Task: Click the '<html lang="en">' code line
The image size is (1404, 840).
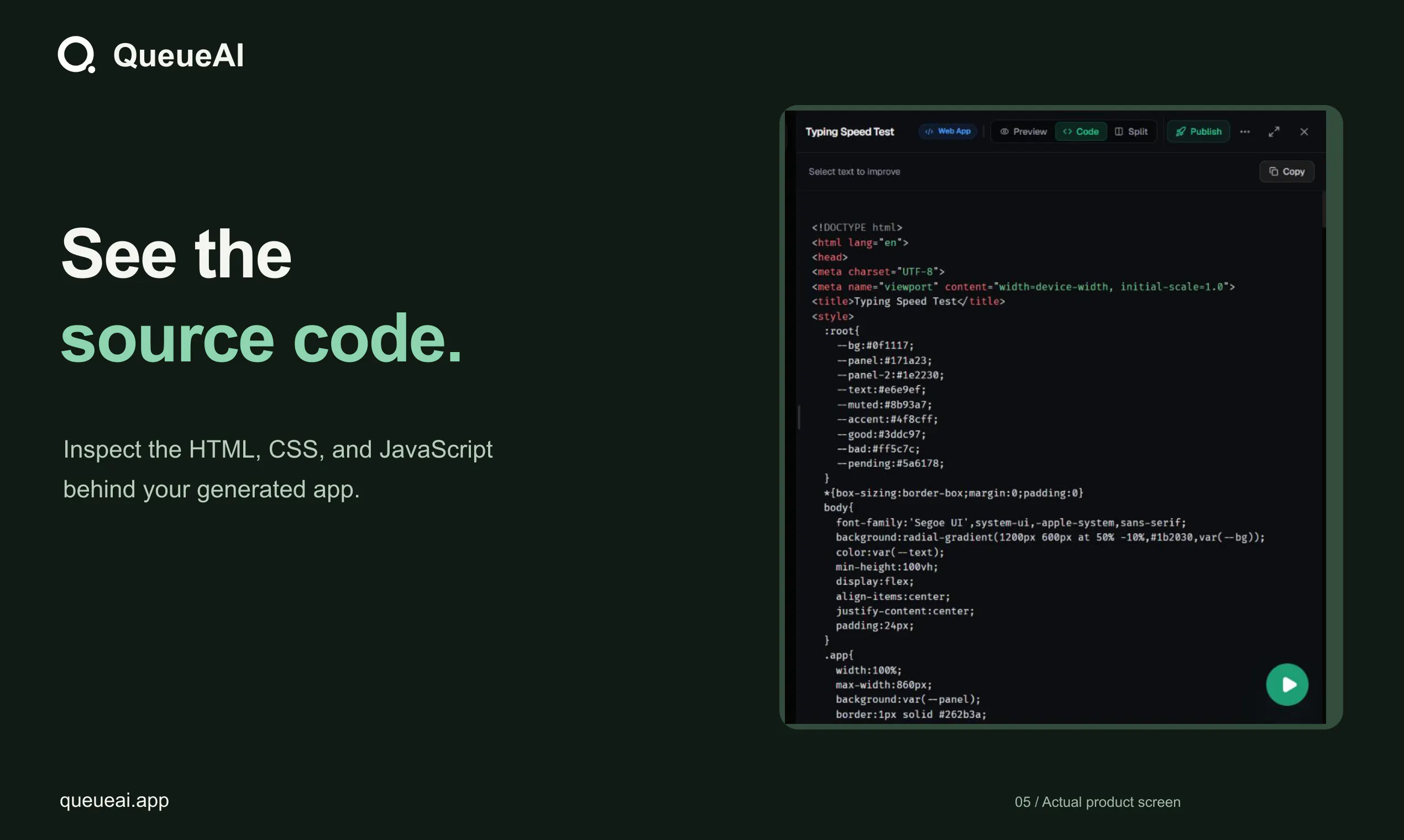Action: coord(860,242)
